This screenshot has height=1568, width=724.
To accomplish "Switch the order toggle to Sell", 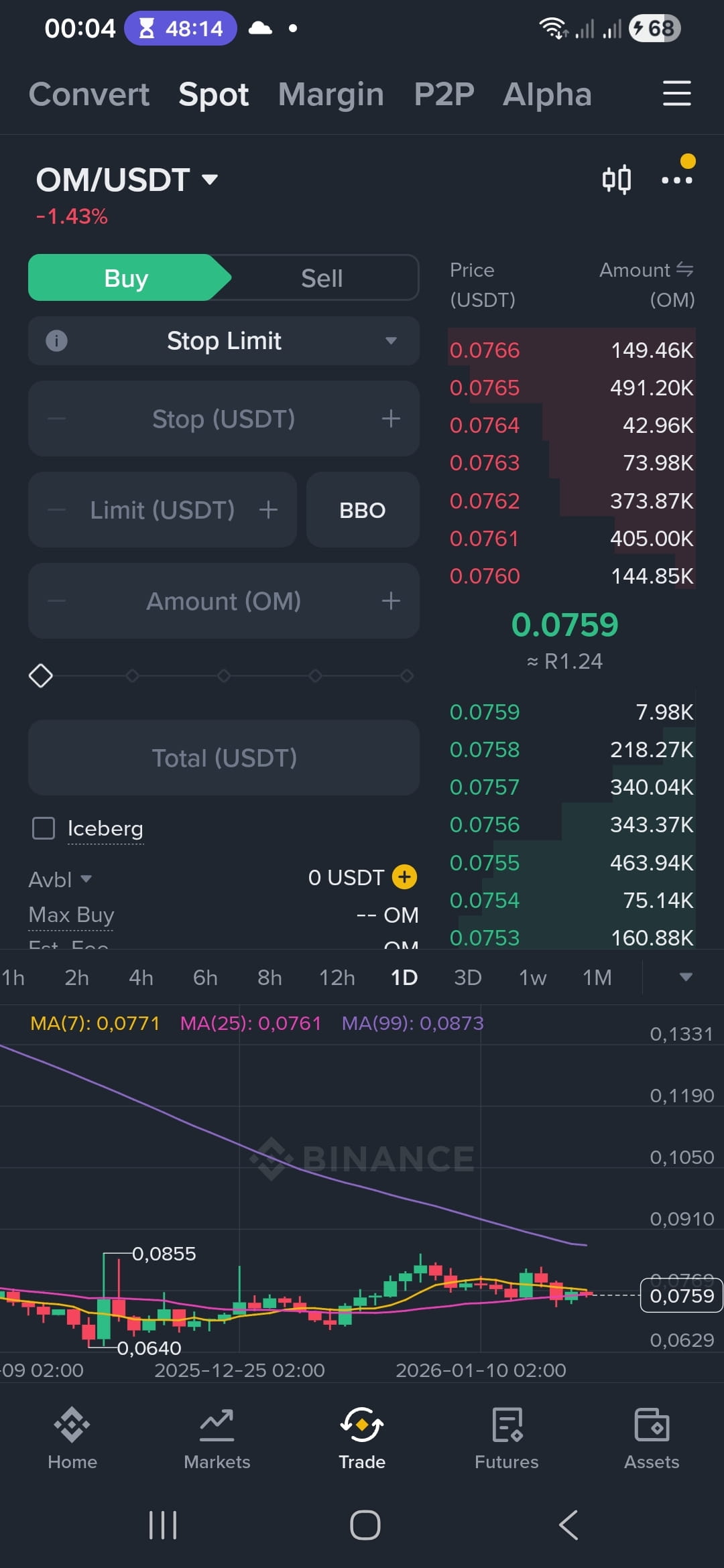I will click(322, 278).
